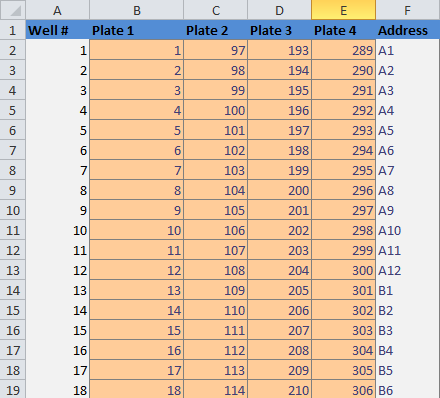Select column A header
Screen dimensions: 440x398
pos(57,10)
